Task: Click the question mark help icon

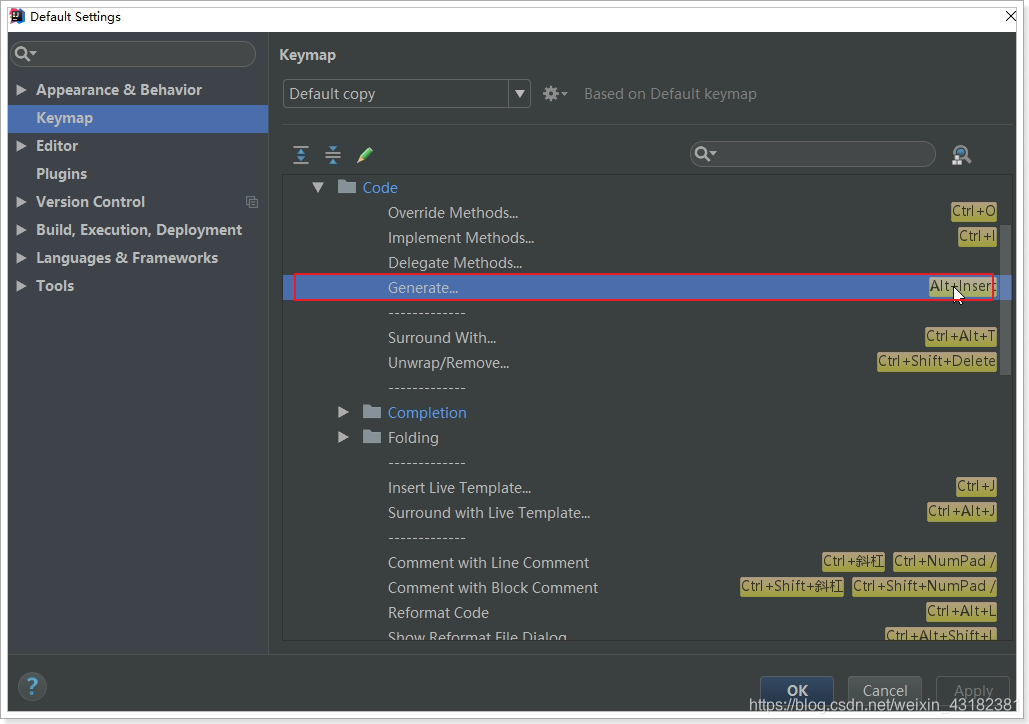Action: click(x=32, y=687)
